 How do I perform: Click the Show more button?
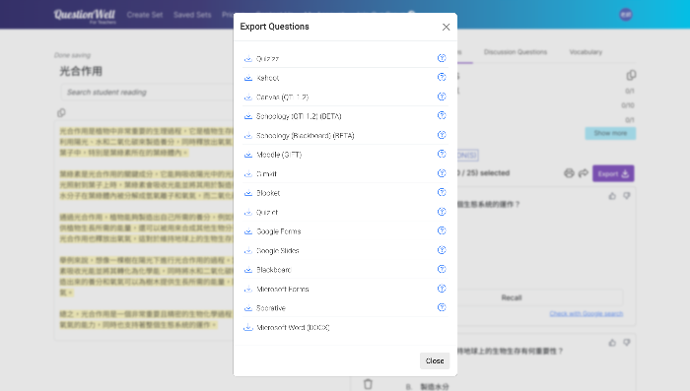(x=610, y=133)
